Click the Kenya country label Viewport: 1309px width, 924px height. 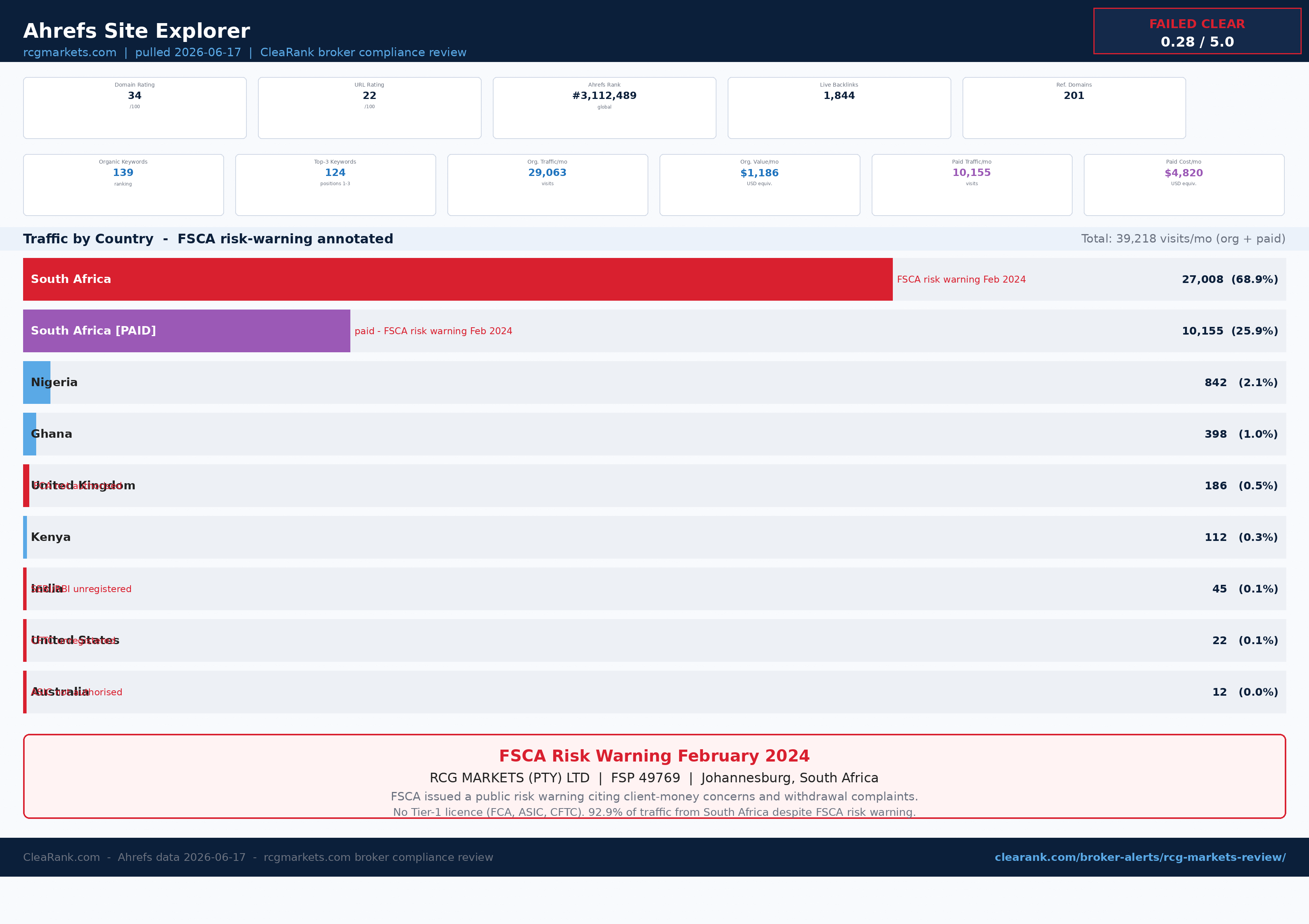click(x=51, y=537)
